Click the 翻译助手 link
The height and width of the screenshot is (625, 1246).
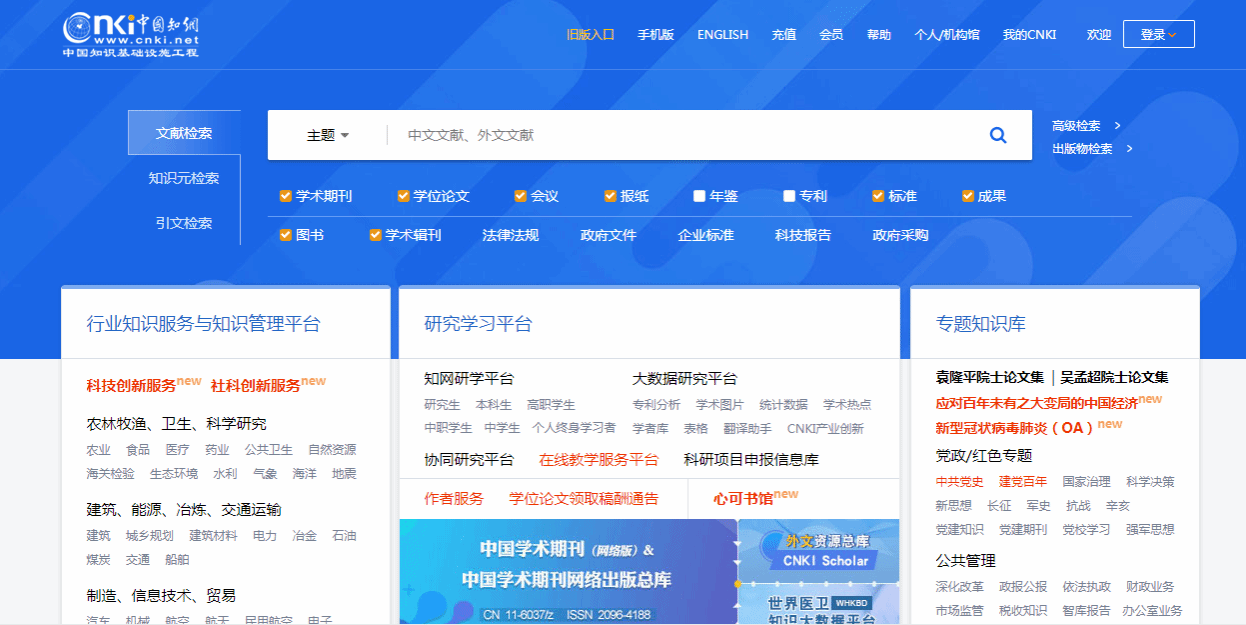coord(748,429)
